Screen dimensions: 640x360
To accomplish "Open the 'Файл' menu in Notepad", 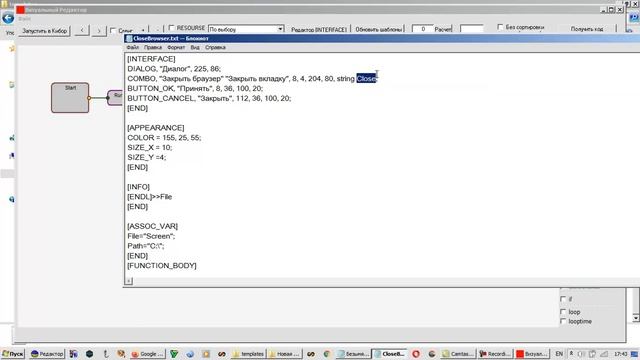I will [x=133, y=47].
